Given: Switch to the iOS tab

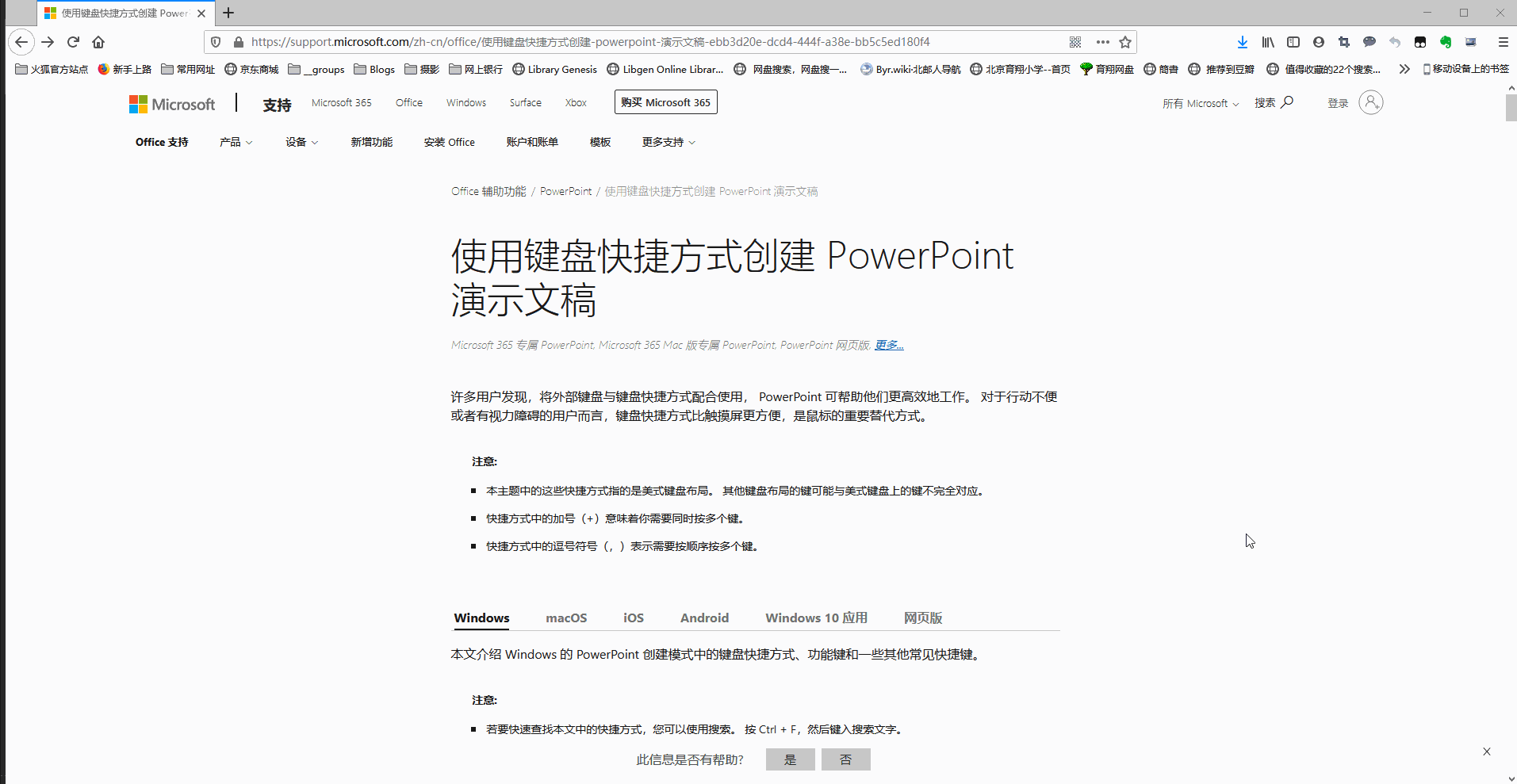Looking at the screenshot, I should click(x=634, y=618).
